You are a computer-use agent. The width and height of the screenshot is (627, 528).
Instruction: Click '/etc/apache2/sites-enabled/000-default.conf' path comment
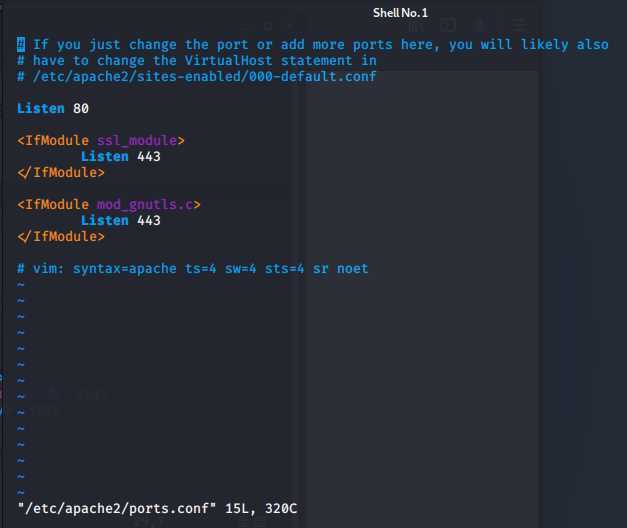[x=205, y=76]
